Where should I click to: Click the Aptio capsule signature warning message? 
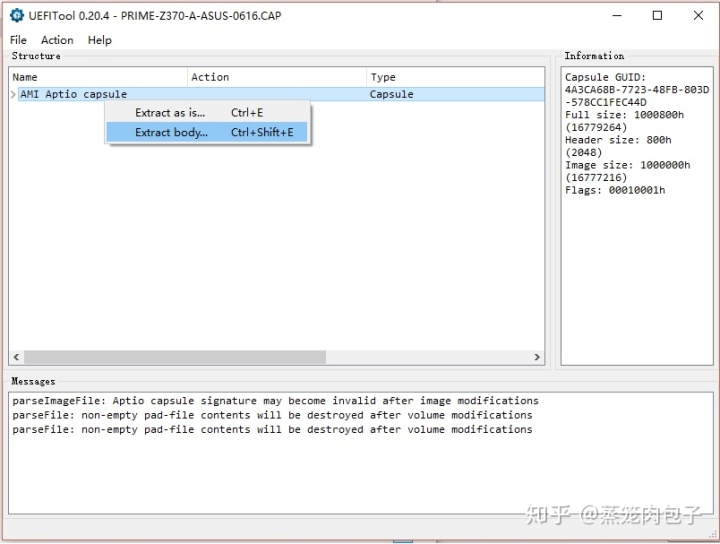pyautogui.click(x=276, y=401)
